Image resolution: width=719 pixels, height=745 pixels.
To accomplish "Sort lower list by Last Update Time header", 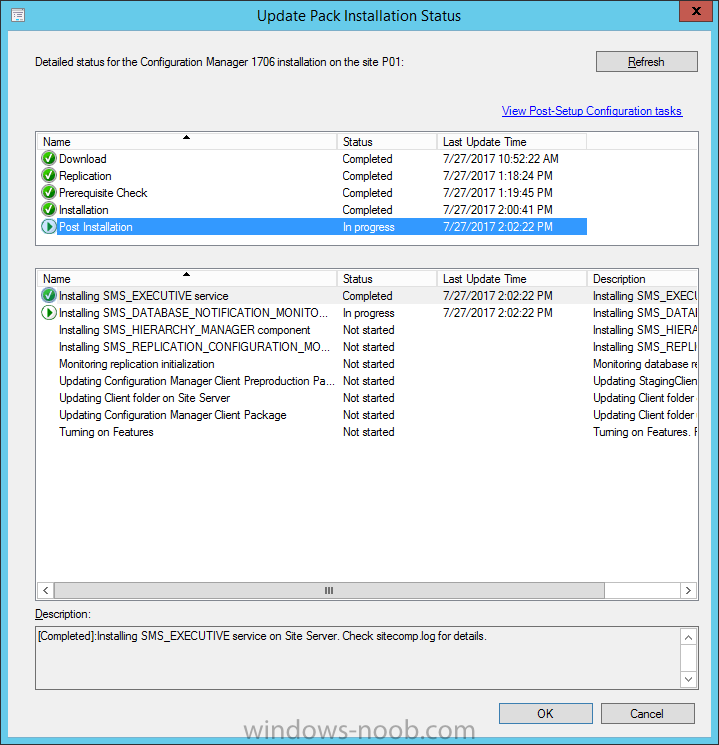I will click(x=512, y=278).
